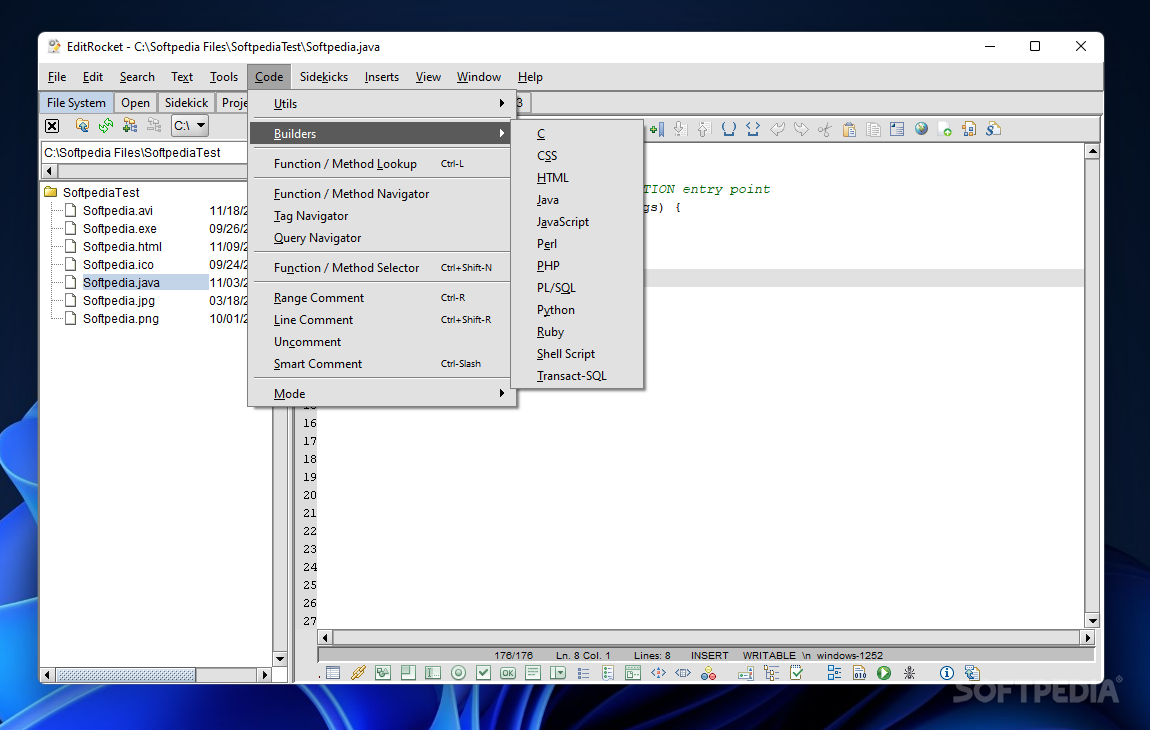The image size is (1150, 730).
Task: Click the table icon in bottom toolbar
Action: click(333, 673)
